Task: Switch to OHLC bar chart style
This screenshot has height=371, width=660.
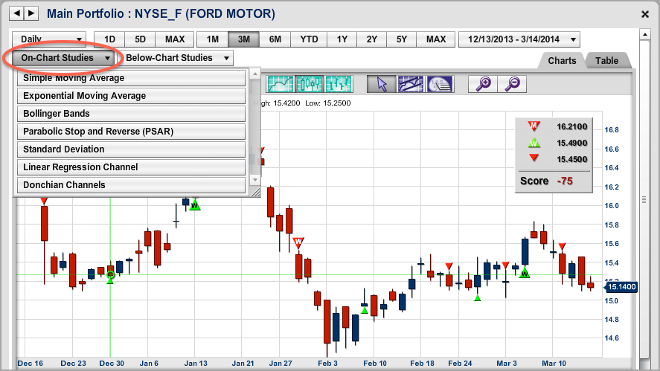Action: coord(338,84)
